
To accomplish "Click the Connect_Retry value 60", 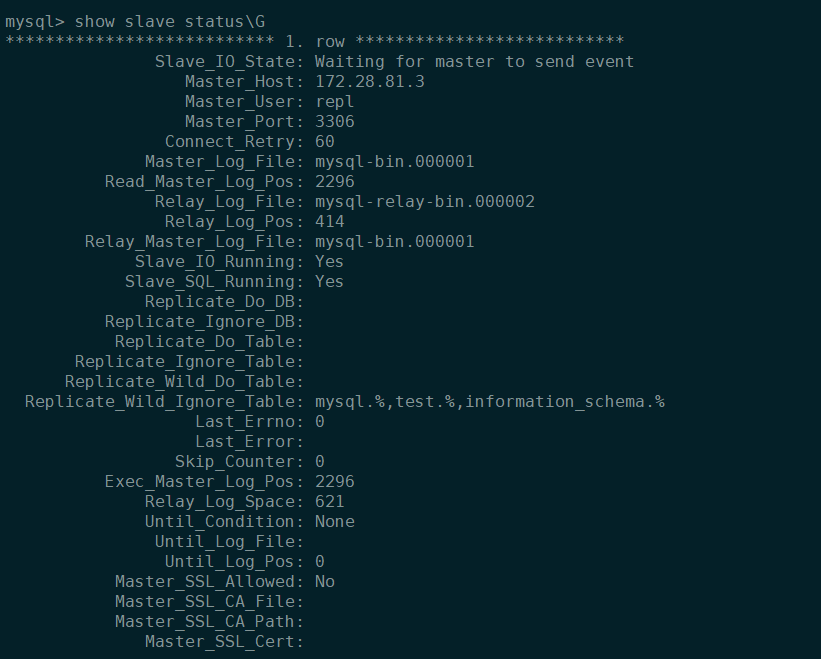I will point(324,141).
